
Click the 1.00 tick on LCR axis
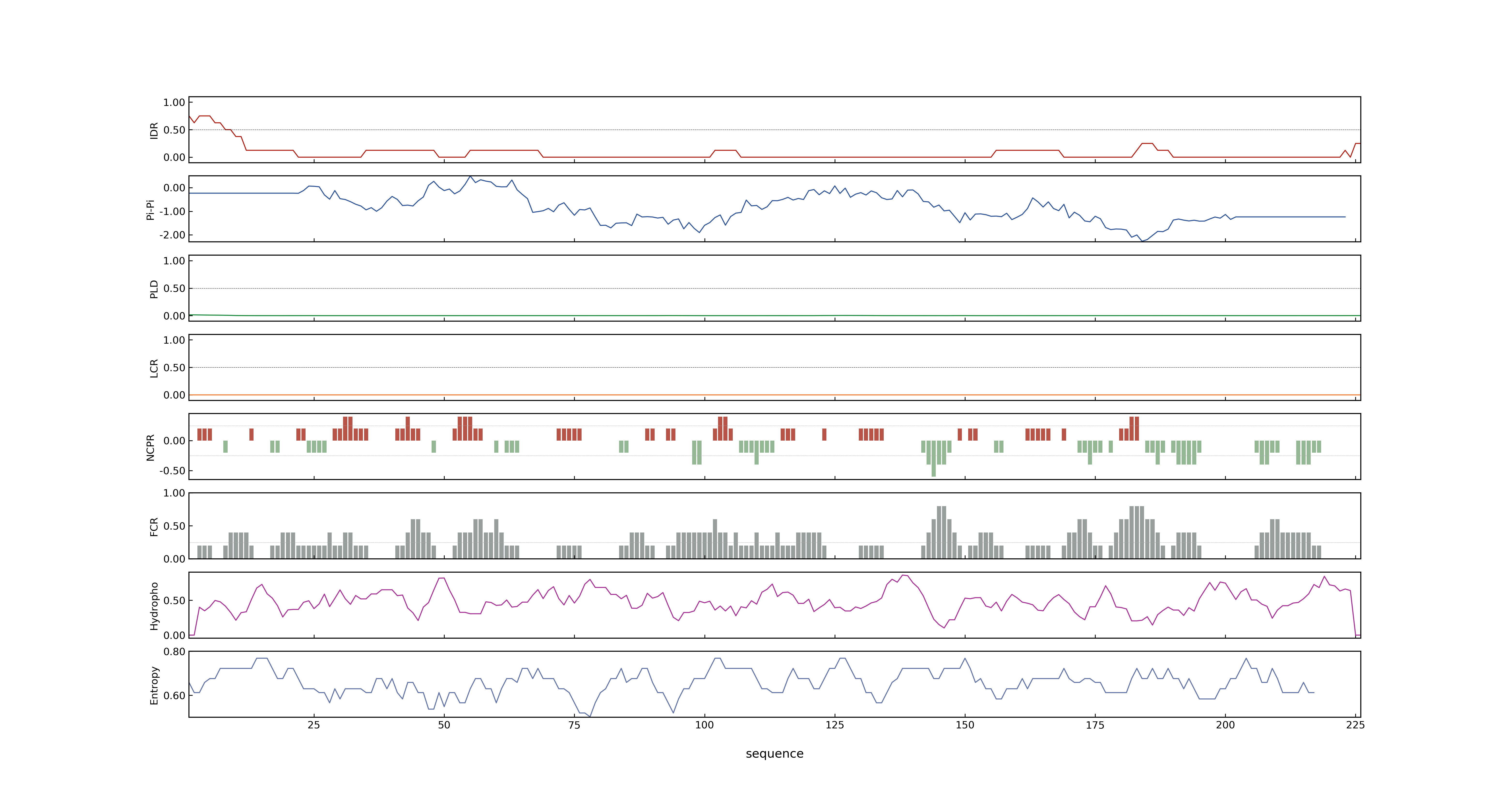coord(174,340)
